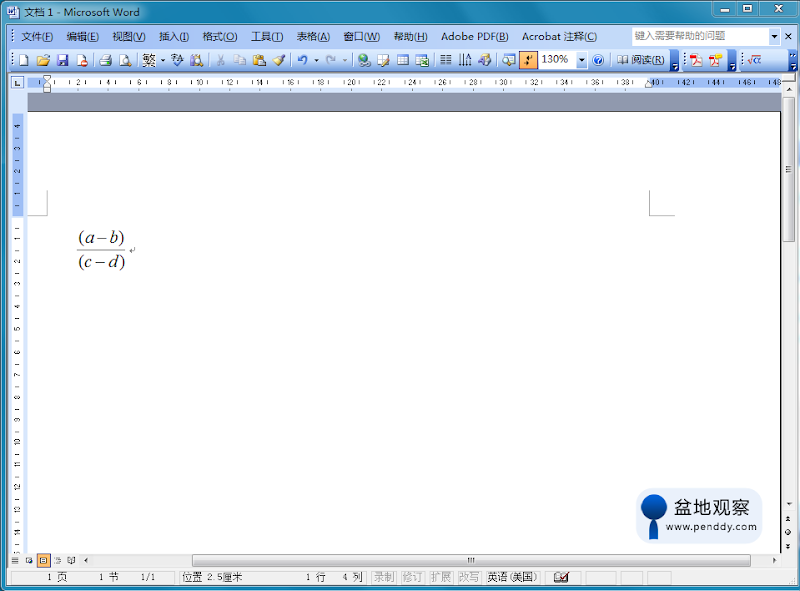Click the tab stop selector L box

18,82
